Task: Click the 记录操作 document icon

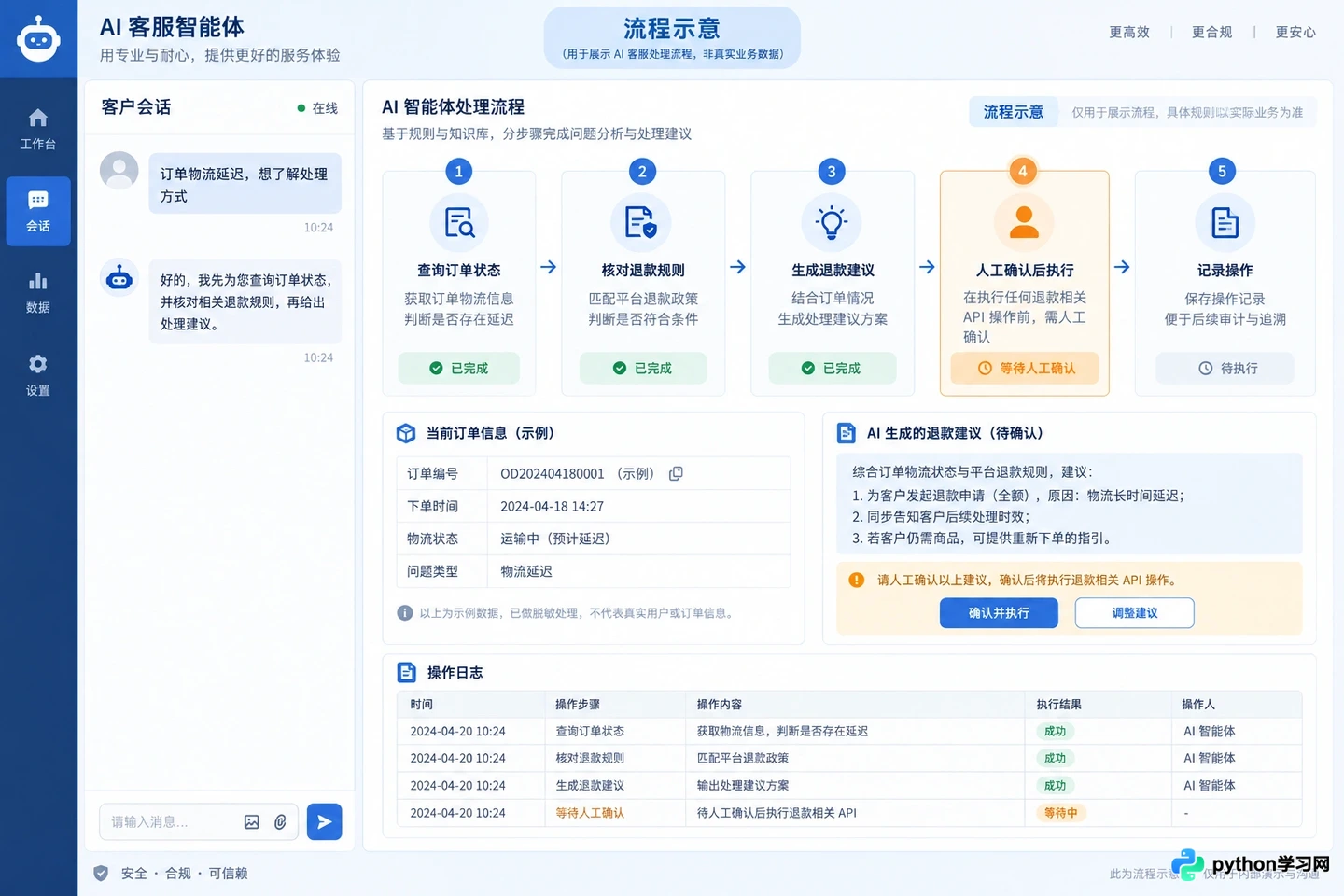Action: coord(1225,223)
